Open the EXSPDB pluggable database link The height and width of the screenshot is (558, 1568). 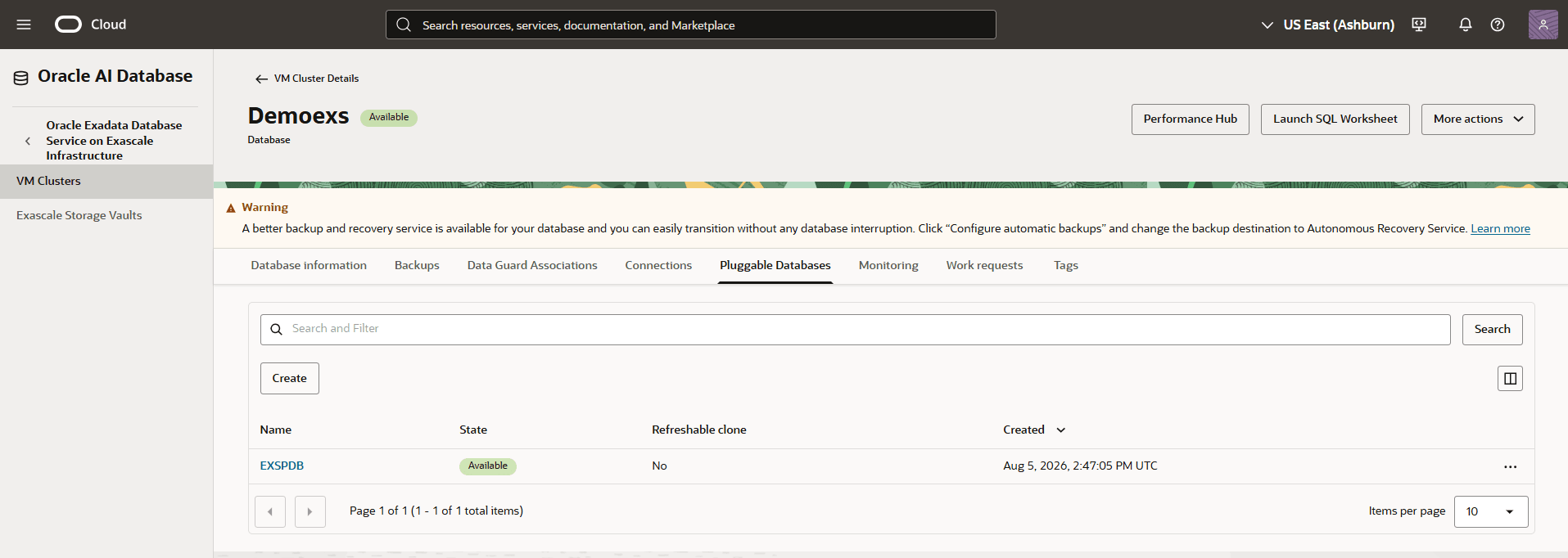point(282,466)
